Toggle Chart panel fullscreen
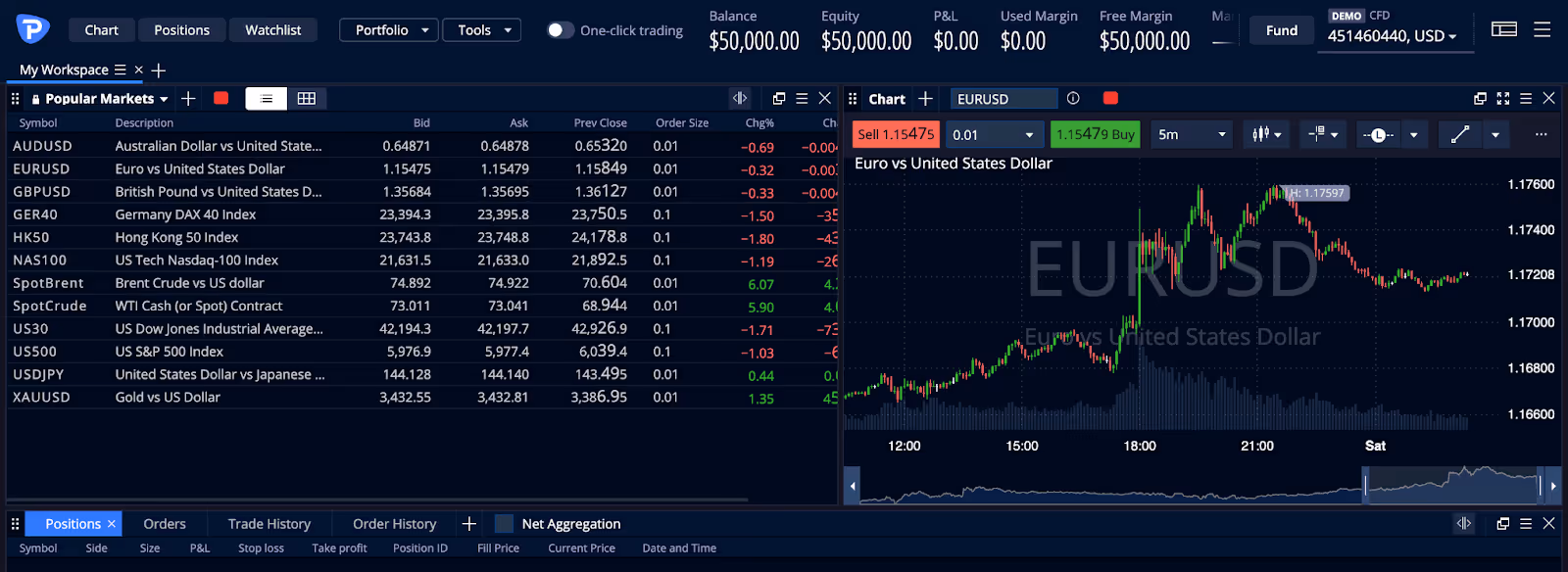The image size is (1568, 572). click(x=1503, y=98)
